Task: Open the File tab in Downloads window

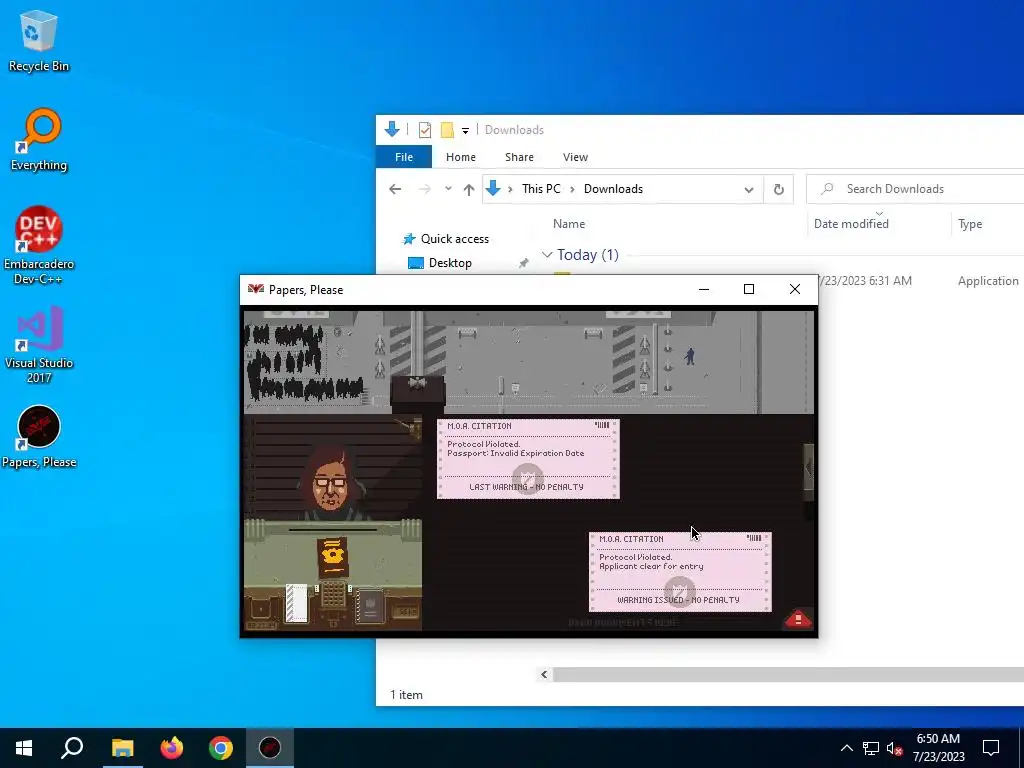Action: (404, 157)
